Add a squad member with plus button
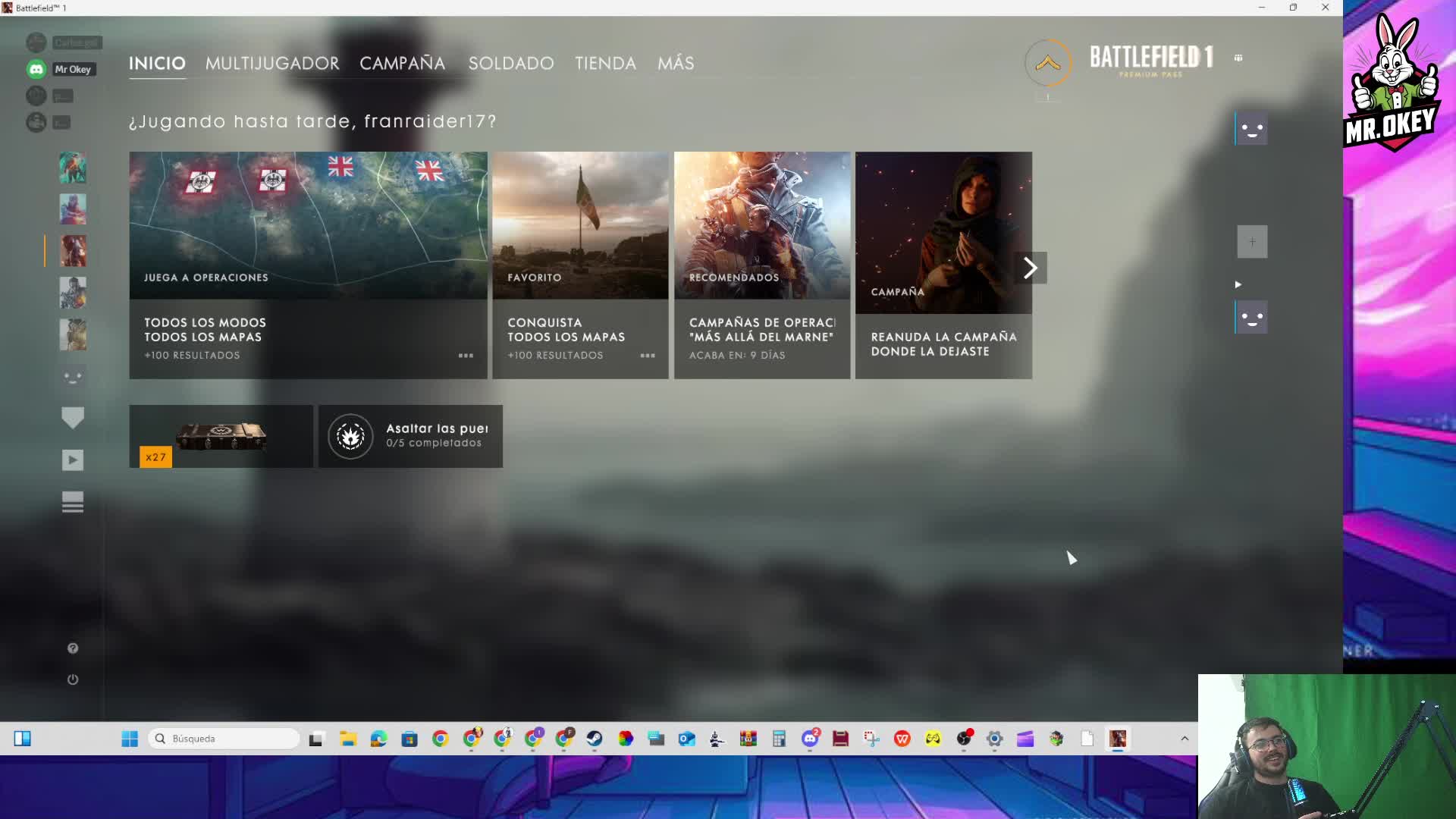Image resolution: width=1456 pixels, height=819 pixels. click(1252, 242)
